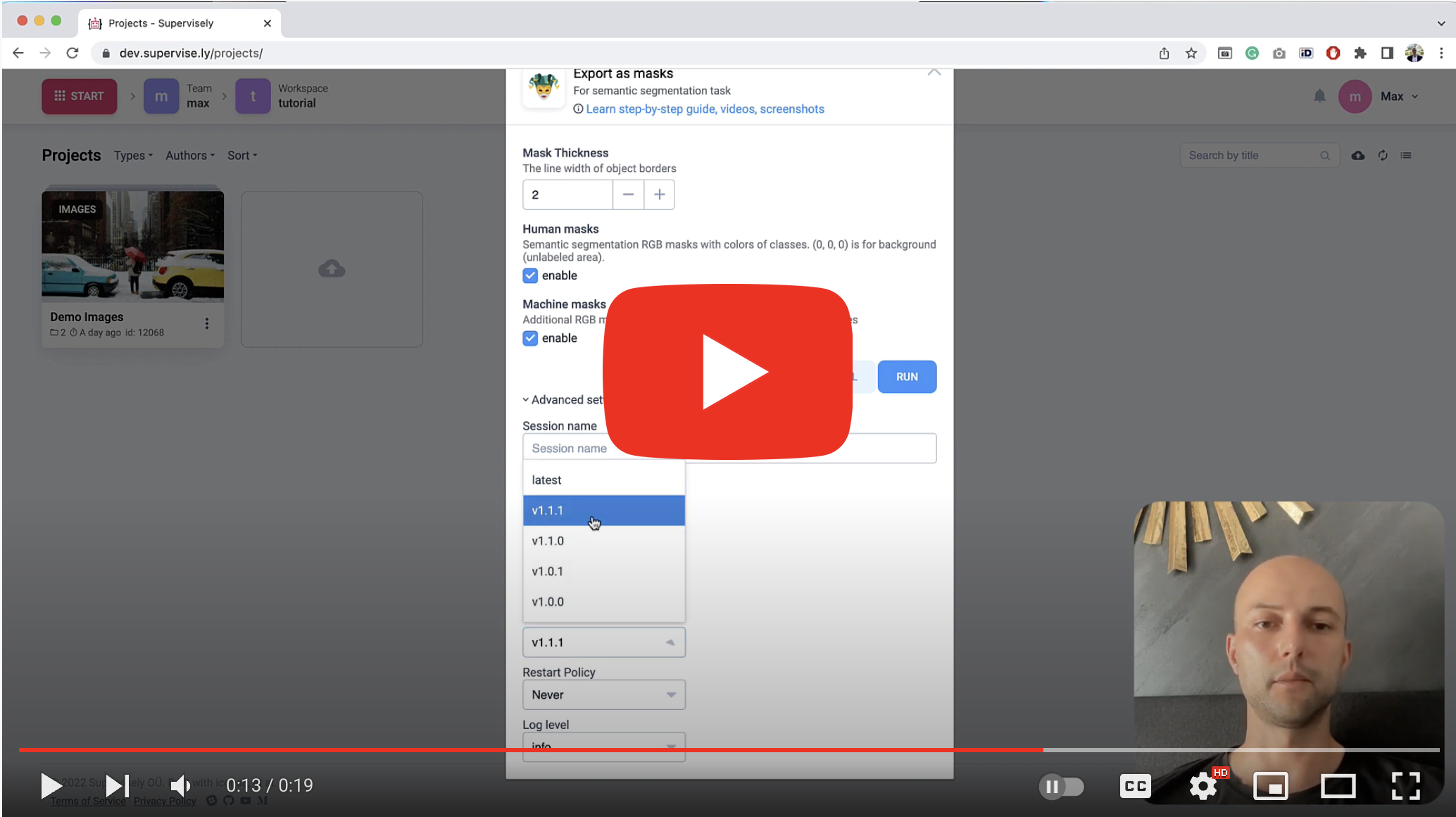Screen dimensions: 1456x817
Task: Mute the video volume
Action: (x=181, y=786)
